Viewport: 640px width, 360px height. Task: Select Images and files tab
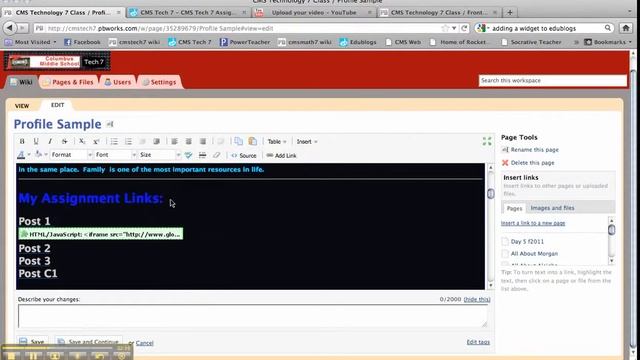click(x=552, y=208)
